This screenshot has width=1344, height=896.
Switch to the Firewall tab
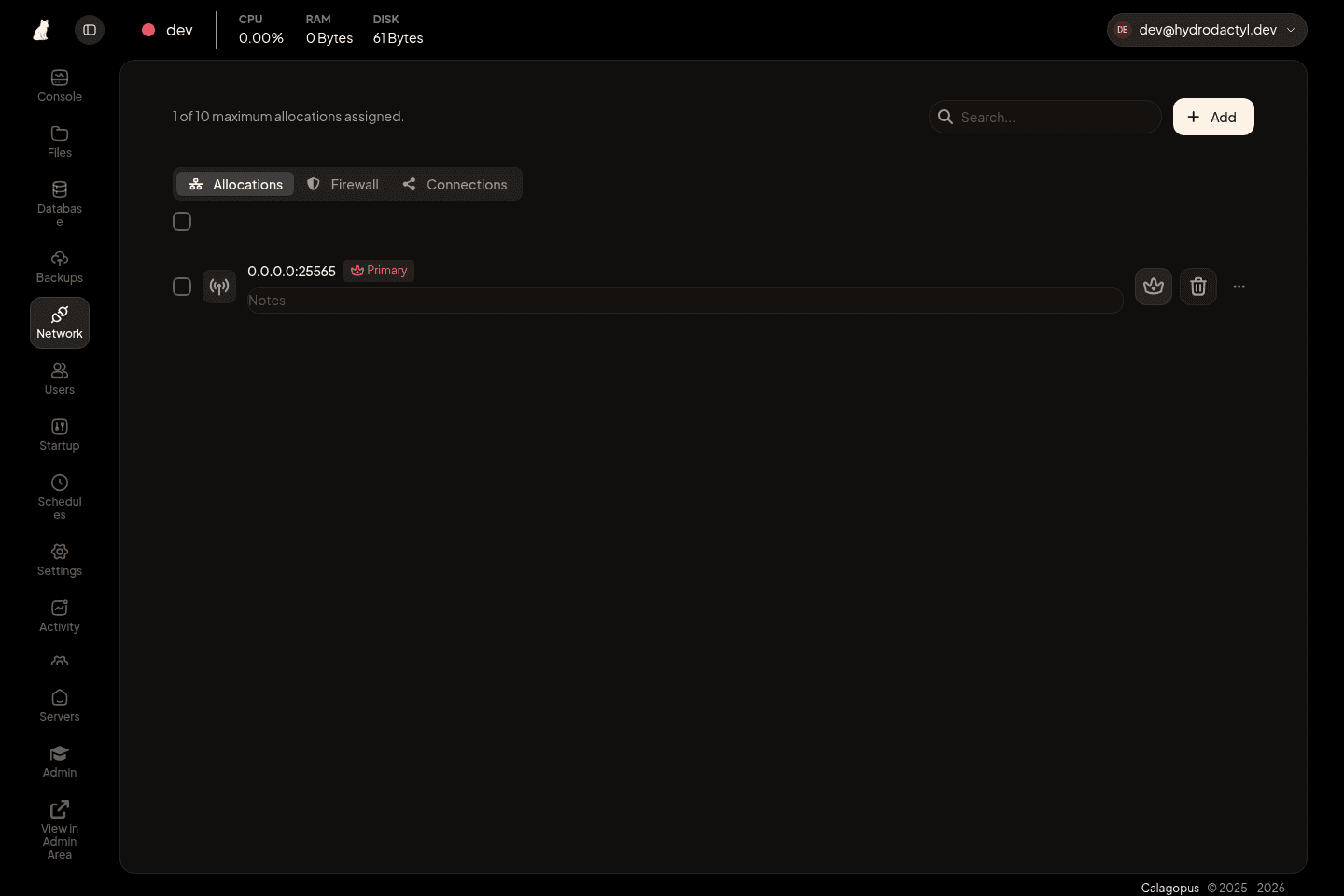(343, 184)
